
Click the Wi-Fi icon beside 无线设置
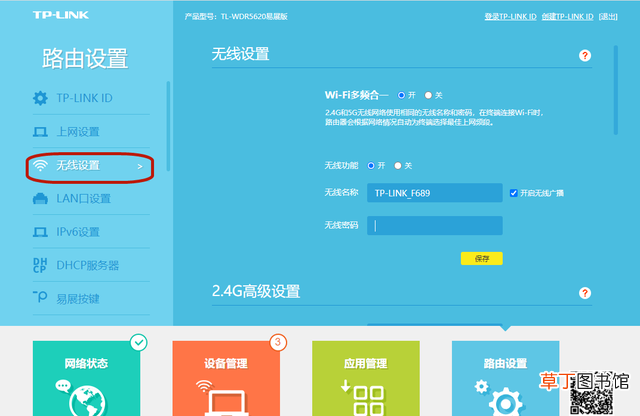[x=40, y=165]
